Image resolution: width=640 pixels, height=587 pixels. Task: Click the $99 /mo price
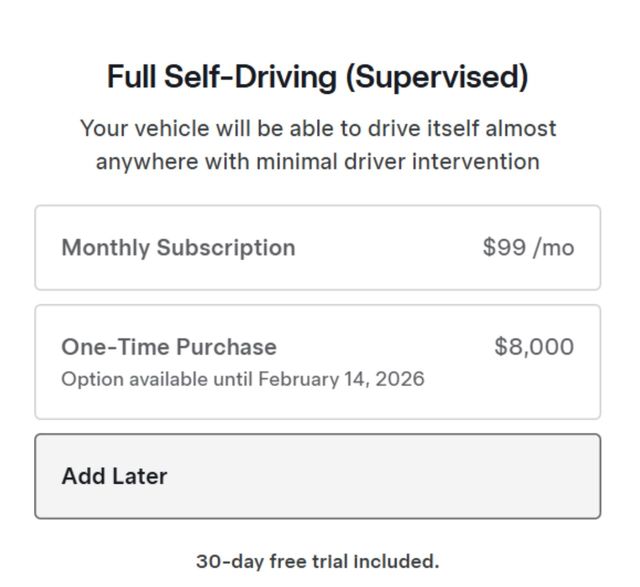527,248
